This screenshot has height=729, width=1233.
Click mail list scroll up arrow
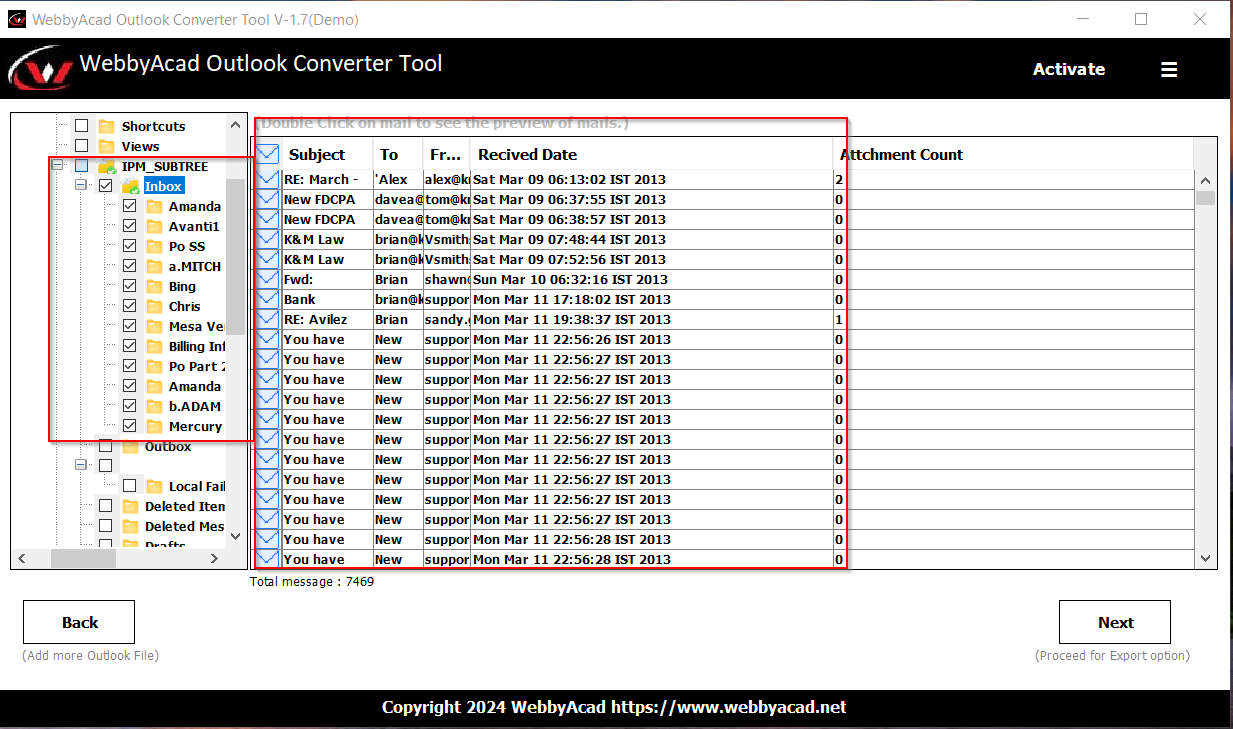[x=1205, y=180]
